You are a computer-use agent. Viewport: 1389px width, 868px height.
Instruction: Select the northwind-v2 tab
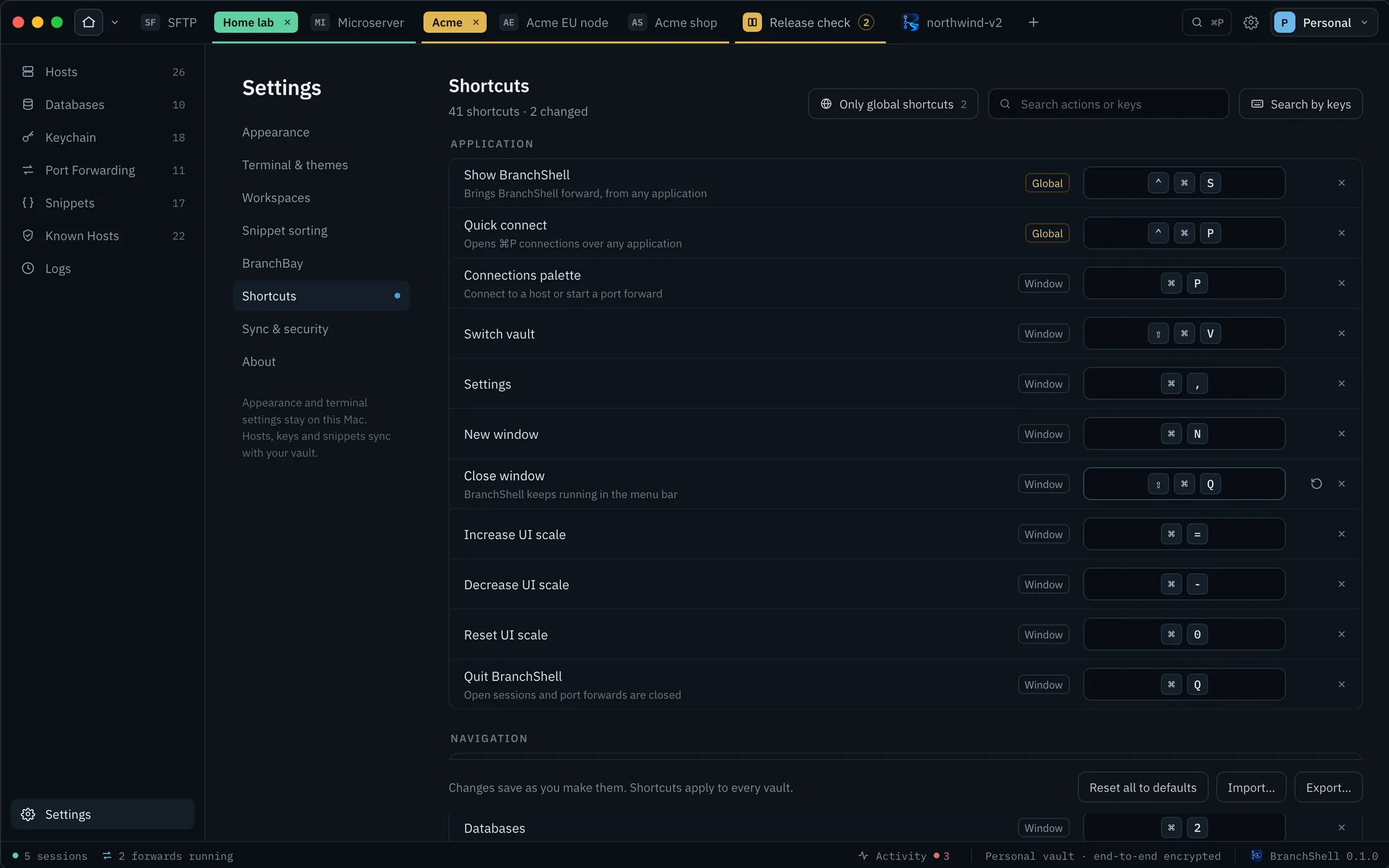[952, 23]
